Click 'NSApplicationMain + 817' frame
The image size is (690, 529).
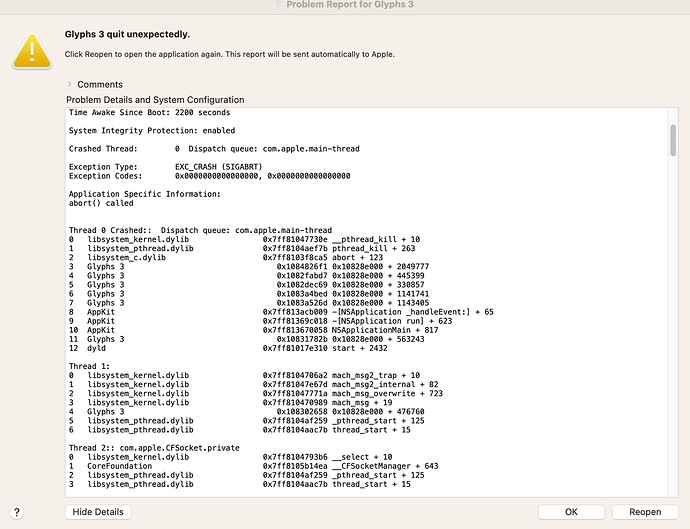tap(253, 330)
